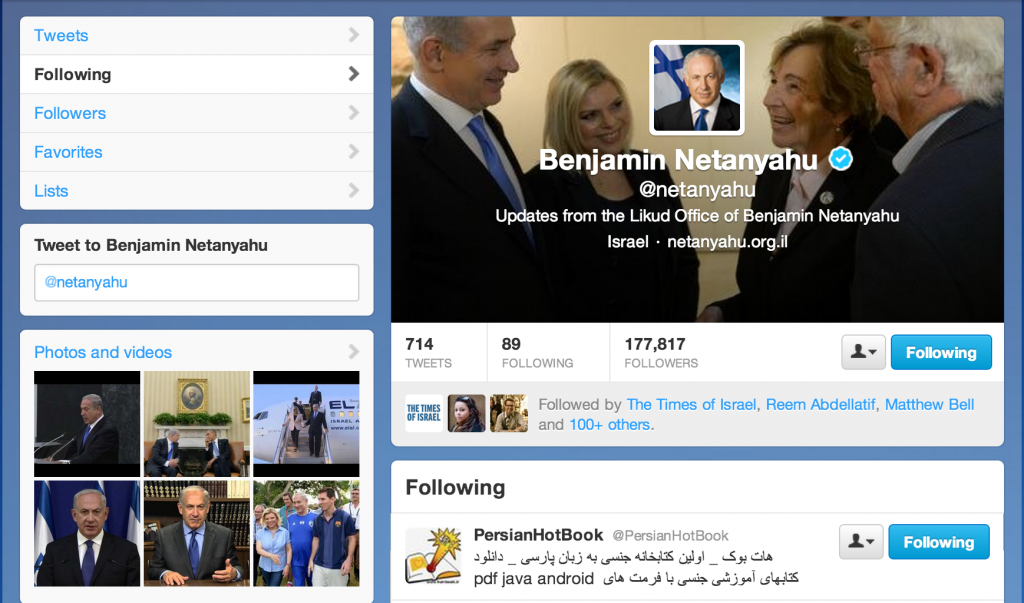Select Followers in the sidebar menu
Screen dimensions: 1024x603
(197, 113)
